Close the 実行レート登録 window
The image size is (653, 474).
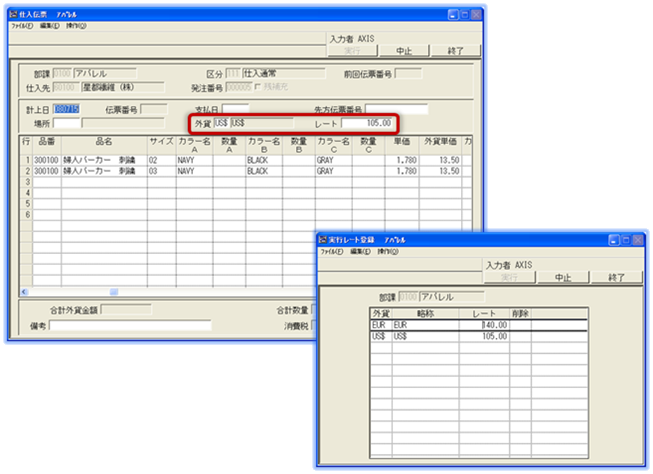[x=636, y=241]
